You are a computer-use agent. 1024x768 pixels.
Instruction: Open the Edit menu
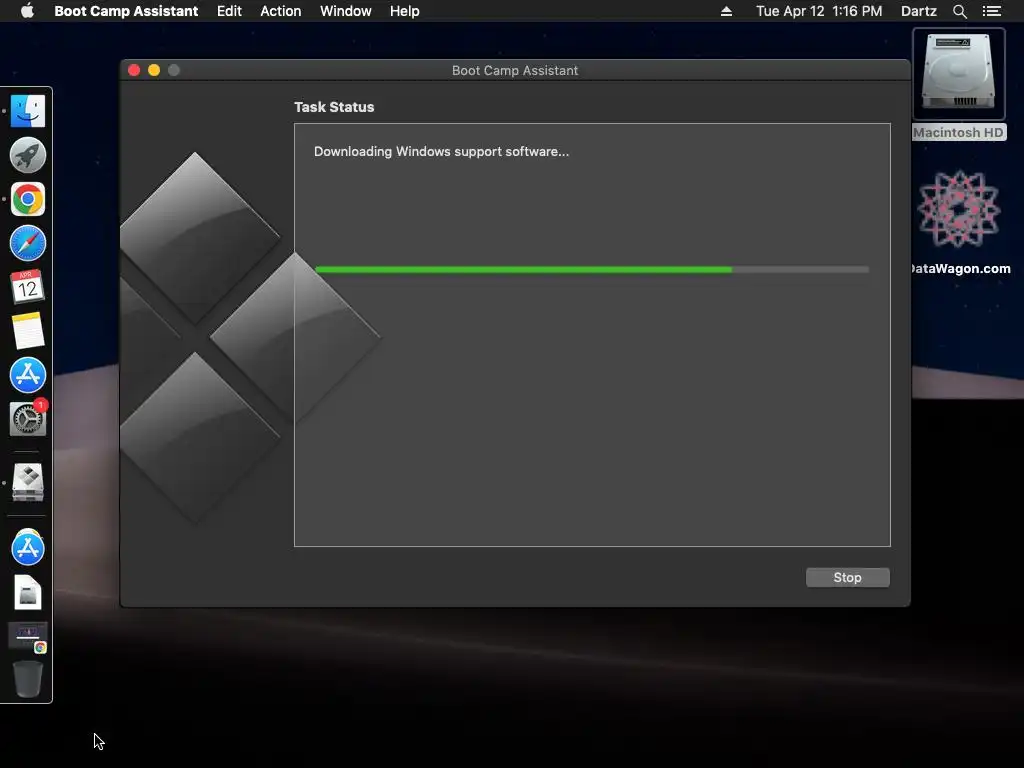point(229,11)
